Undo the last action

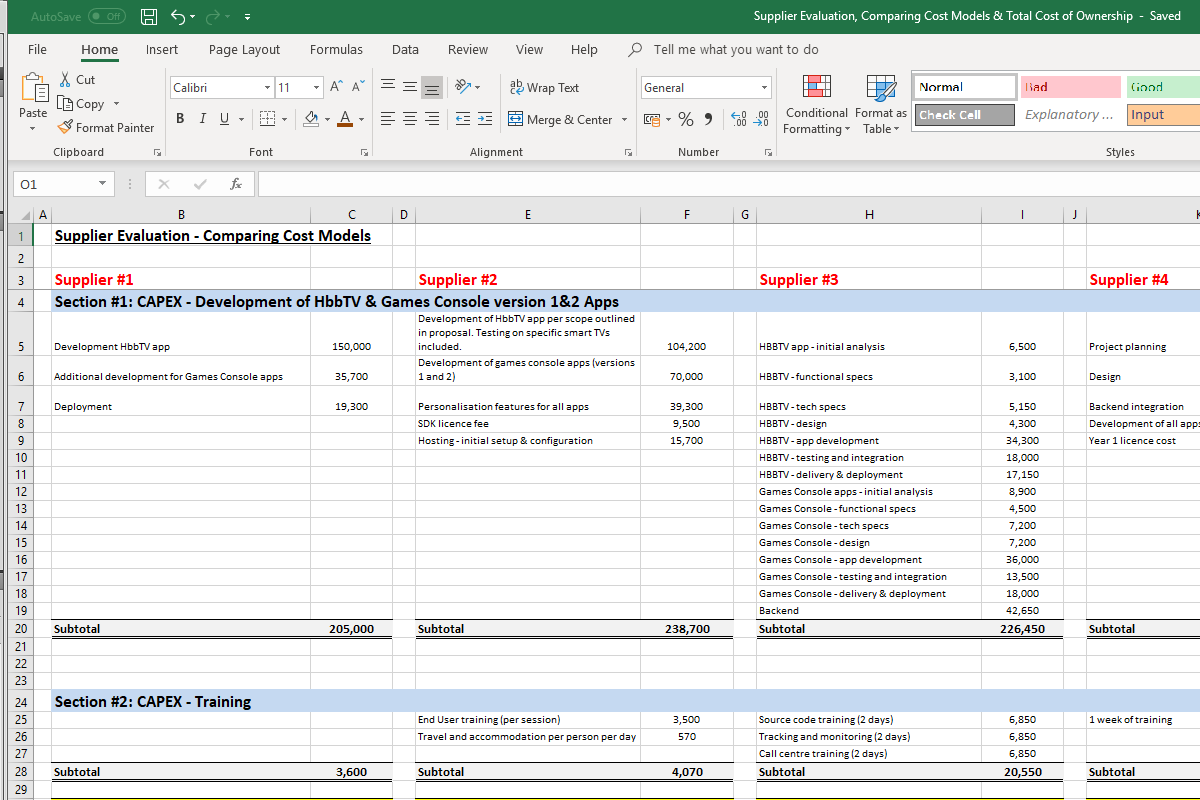pyautogui.click(x=178, y=16)
